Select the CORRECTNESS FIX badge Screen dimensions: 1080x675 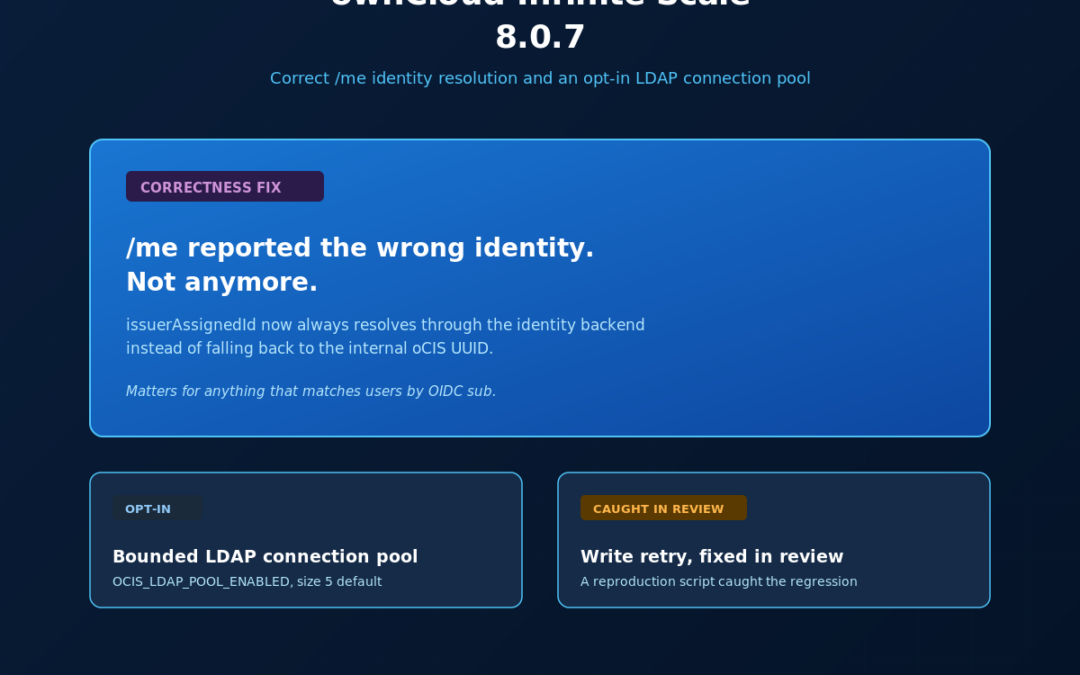click(x=225, y=187)
